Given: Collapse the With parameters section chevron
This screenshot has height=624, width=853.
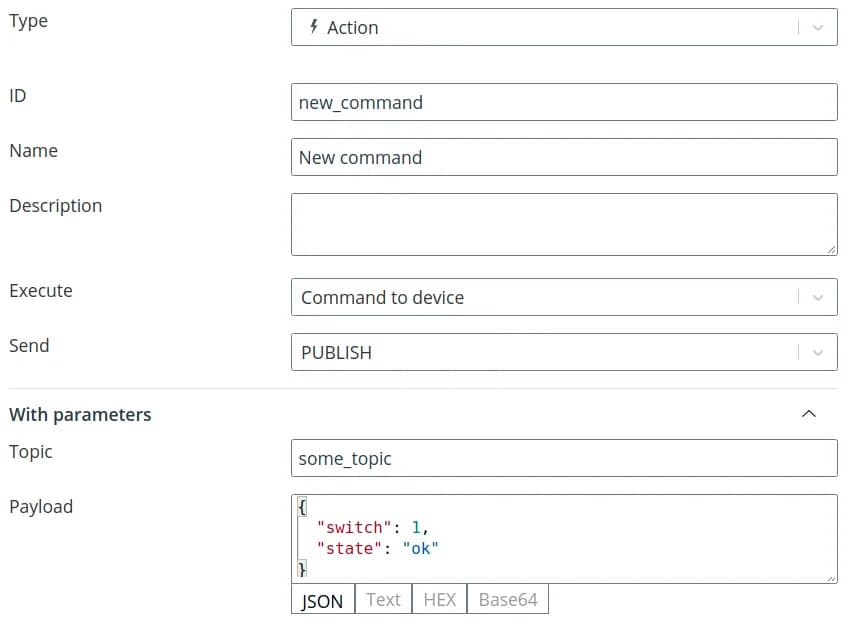Looking at the screenshot, I should (809, 414).
